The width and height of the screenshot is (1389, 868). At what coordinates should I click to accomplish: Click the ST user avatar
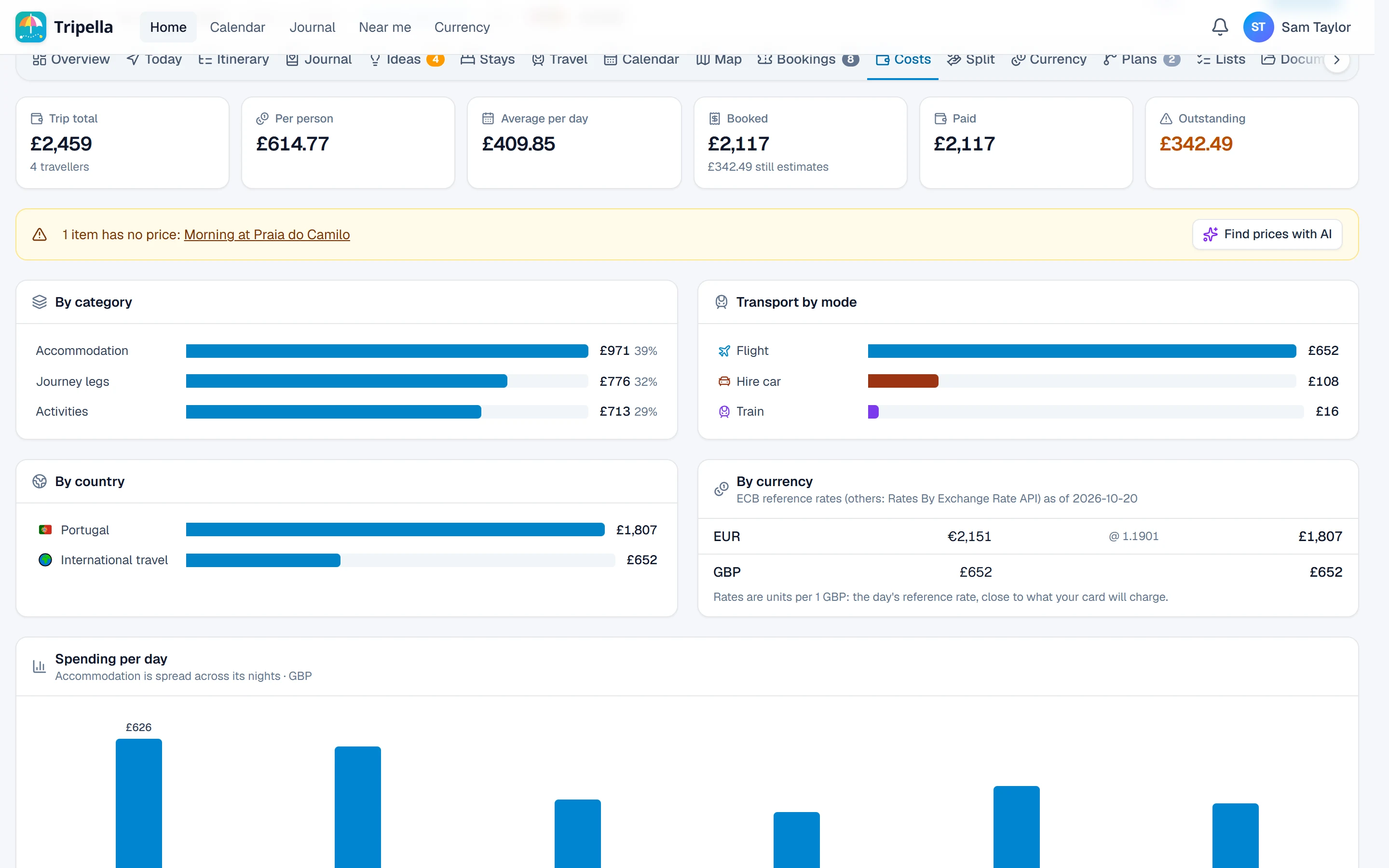point(1257,27)
